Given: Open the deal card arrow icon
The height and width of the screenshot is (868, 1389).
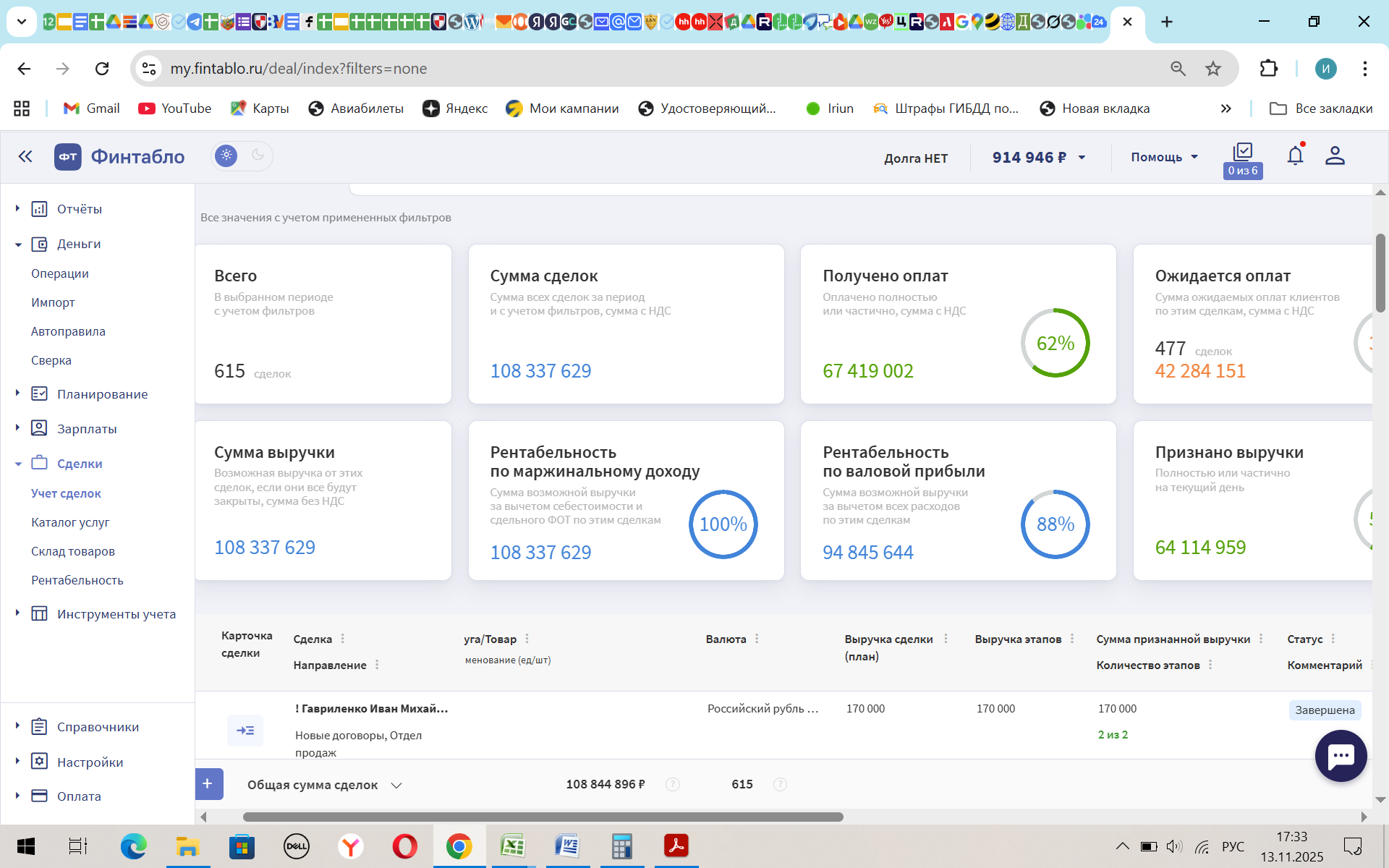Looking at the screenshot, I should point(245,731).
